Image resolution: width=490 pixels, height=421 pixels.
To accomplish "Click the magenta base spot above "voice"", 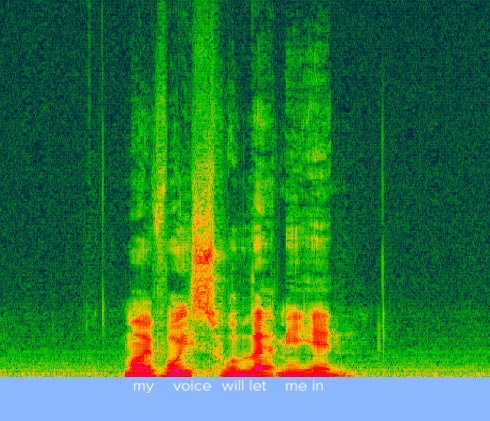I will 178,369.
